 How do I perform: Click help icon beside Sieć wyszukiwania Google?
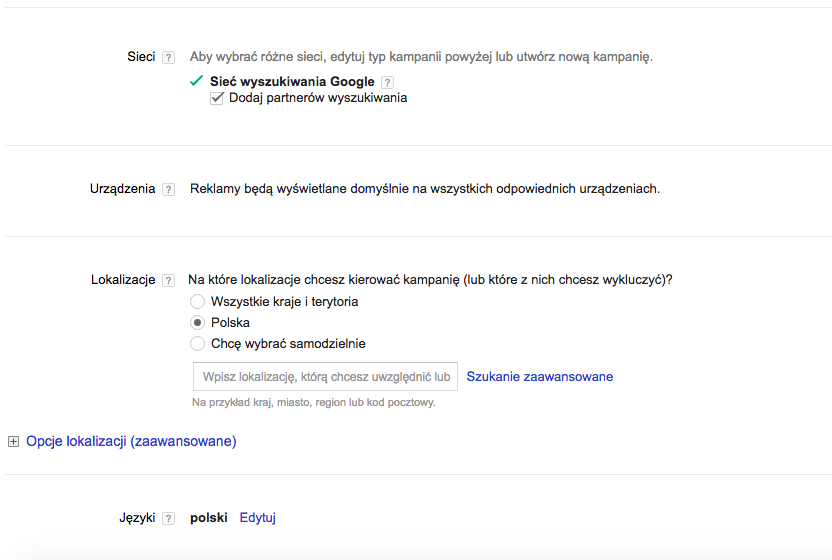388,82
